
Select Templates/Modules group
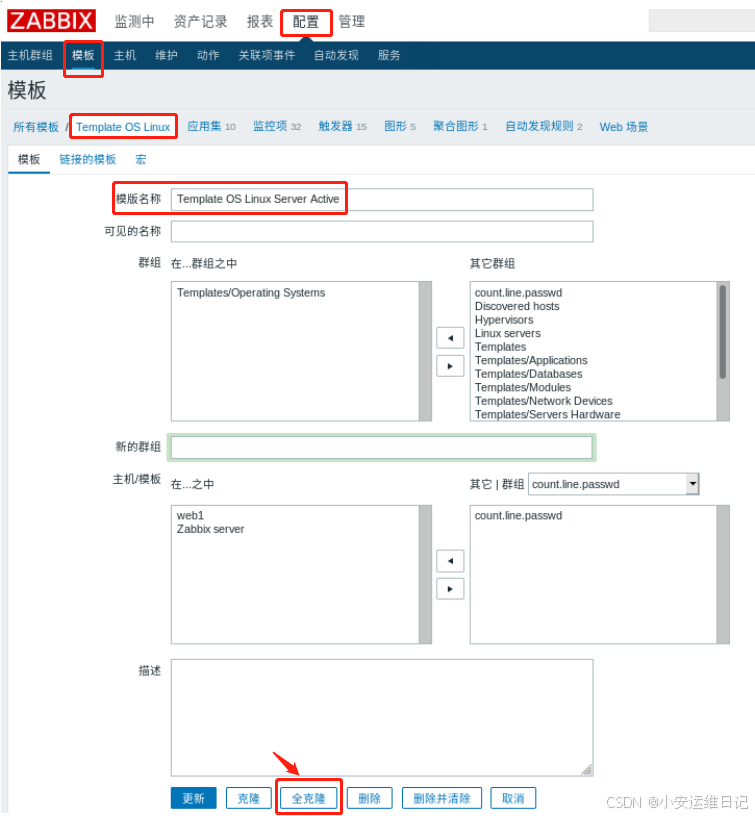point(522,387)
